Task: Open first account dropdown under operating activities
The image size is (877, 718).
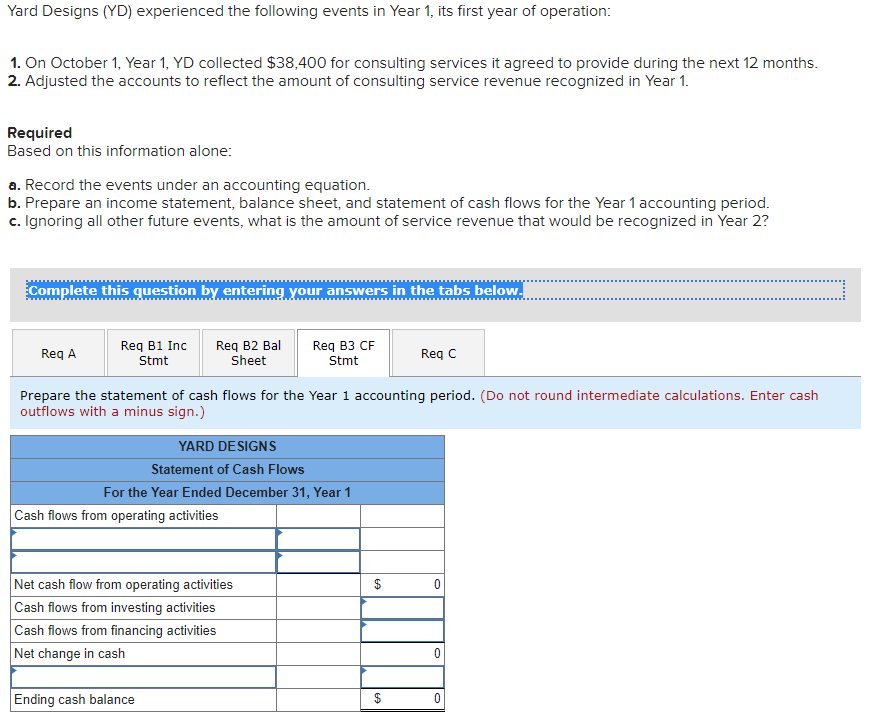Action: point(143,539)
